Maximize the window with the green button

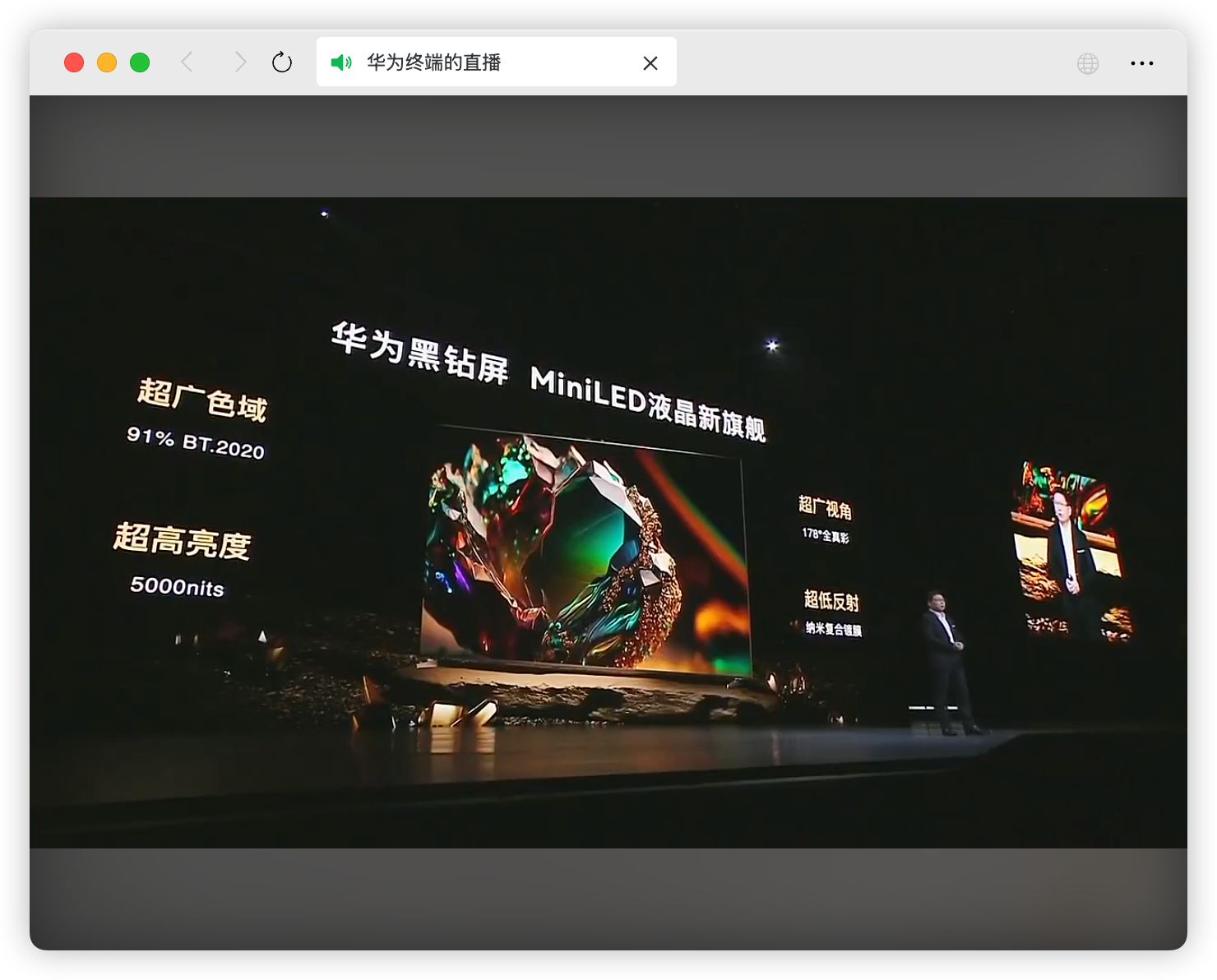pos(140,62)
